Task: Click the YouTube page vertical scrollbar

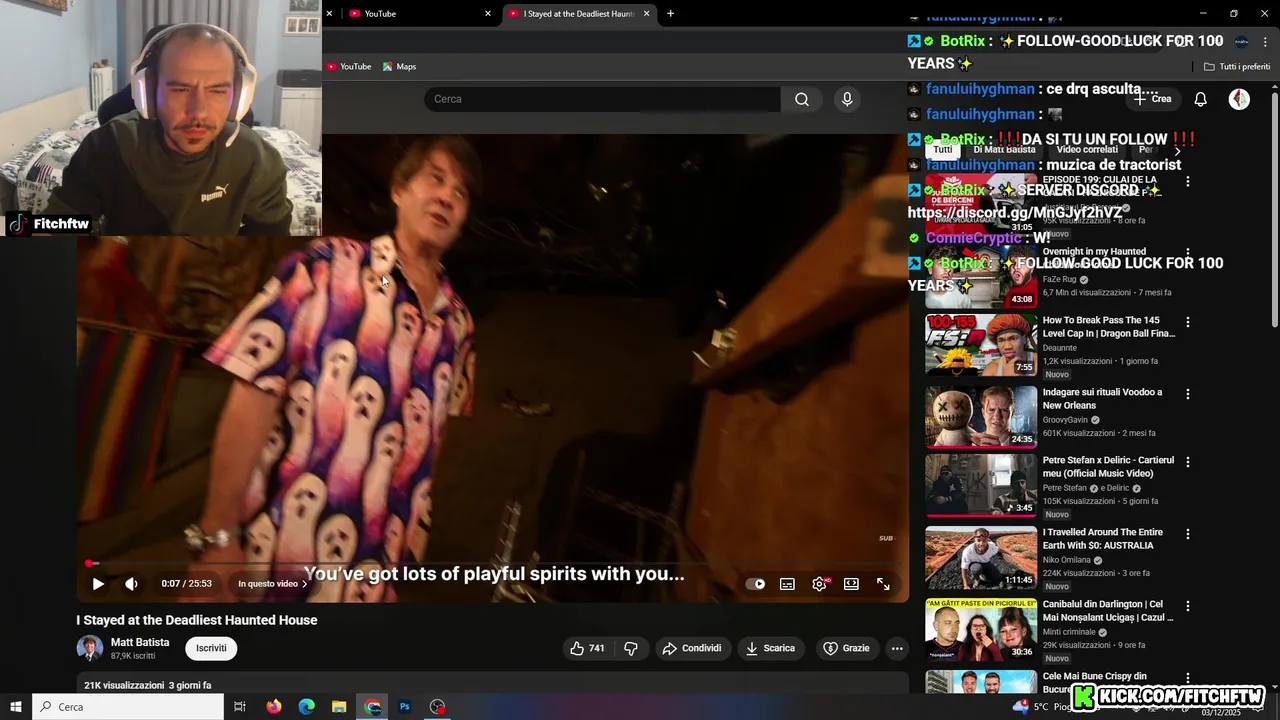Action: [x=1274, y=210]
